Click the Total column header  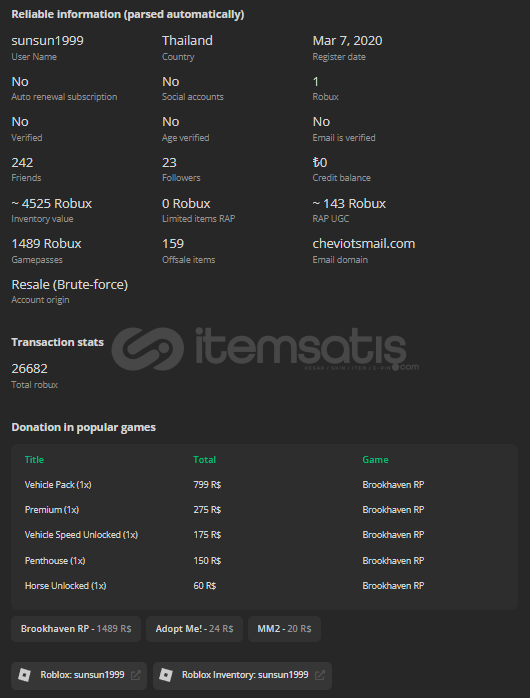click(204, 459)
